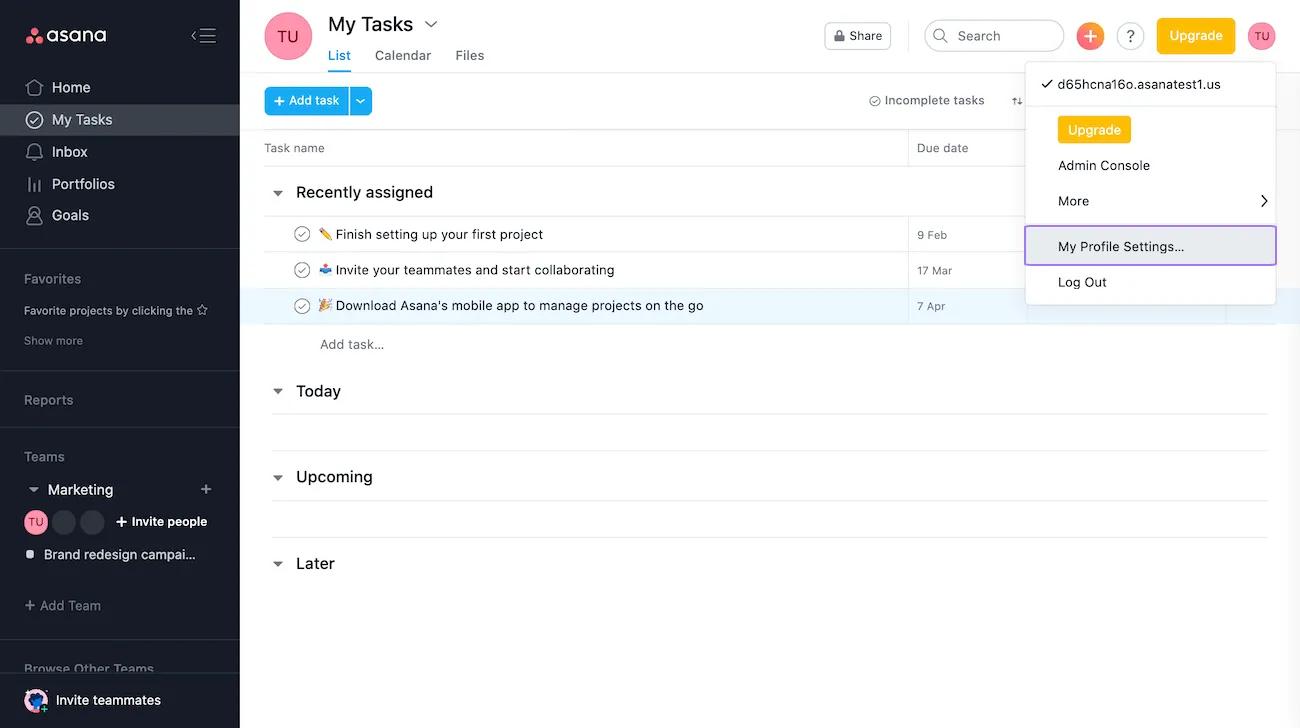This screenshot has width=1300, height=728.
Task: Open the dropdown arrow beside Add task
Action: pyautogui.click(x=360, y=101)
